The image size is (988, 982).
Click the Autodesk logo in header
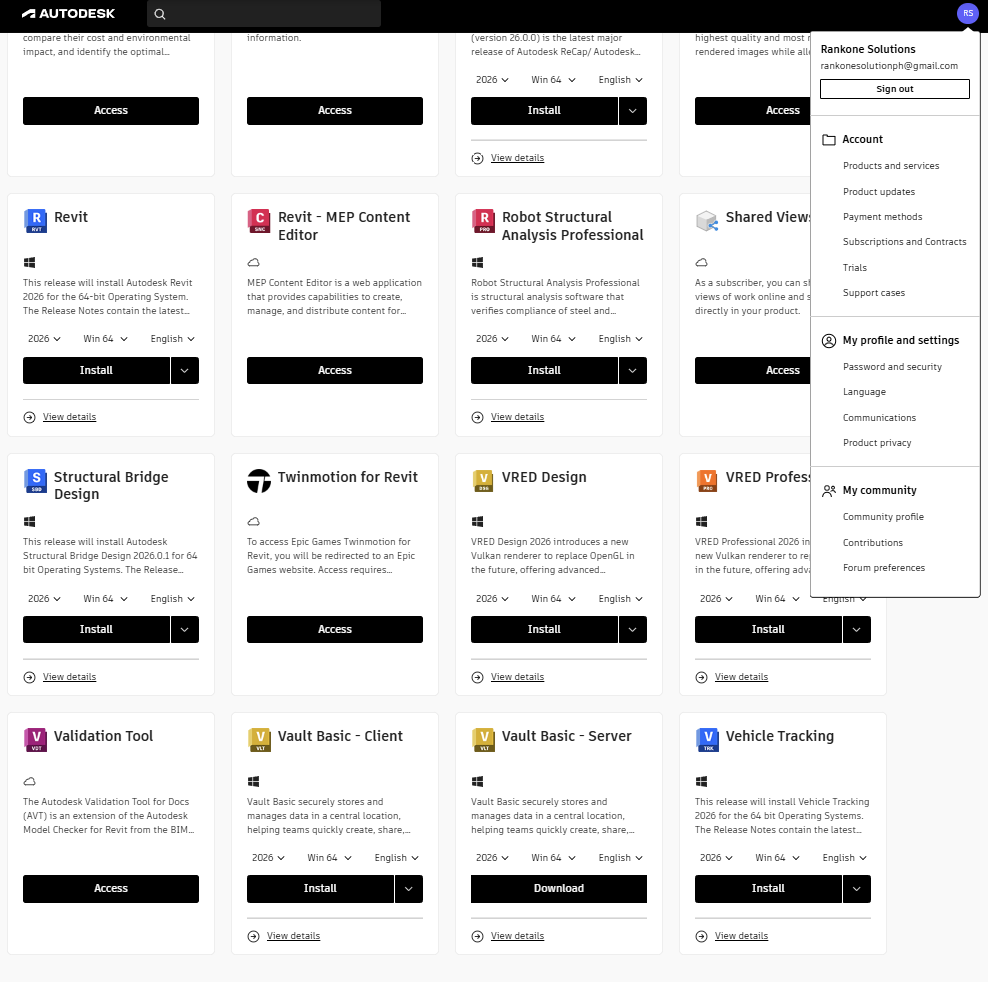point(68,14)
